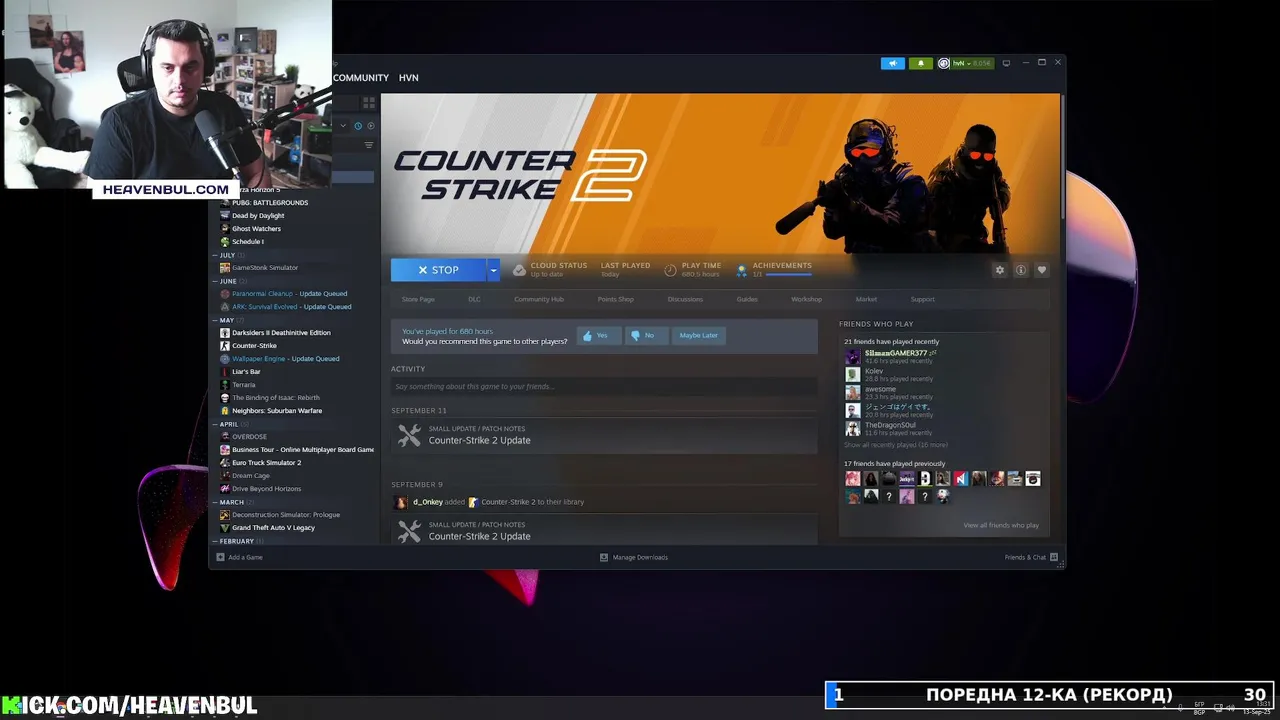
Task: Select Terraria in library
Action: click(243, 385)
